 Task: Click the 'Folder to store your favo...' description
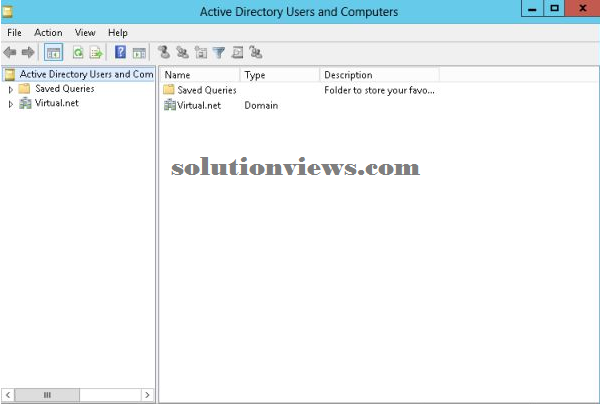coord(379,90)
